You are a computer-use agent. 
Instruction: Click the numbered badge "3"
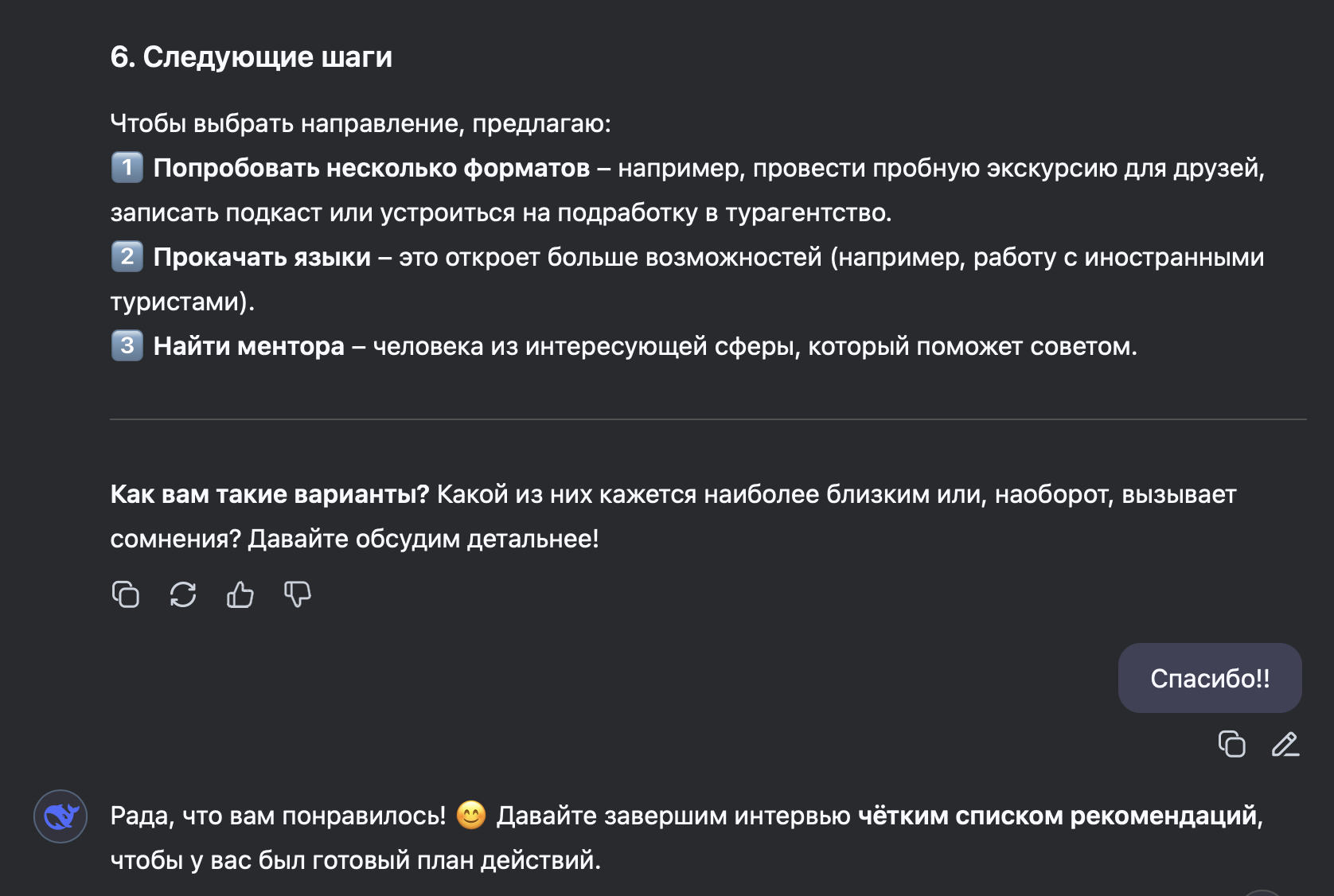tap(125, 345)
